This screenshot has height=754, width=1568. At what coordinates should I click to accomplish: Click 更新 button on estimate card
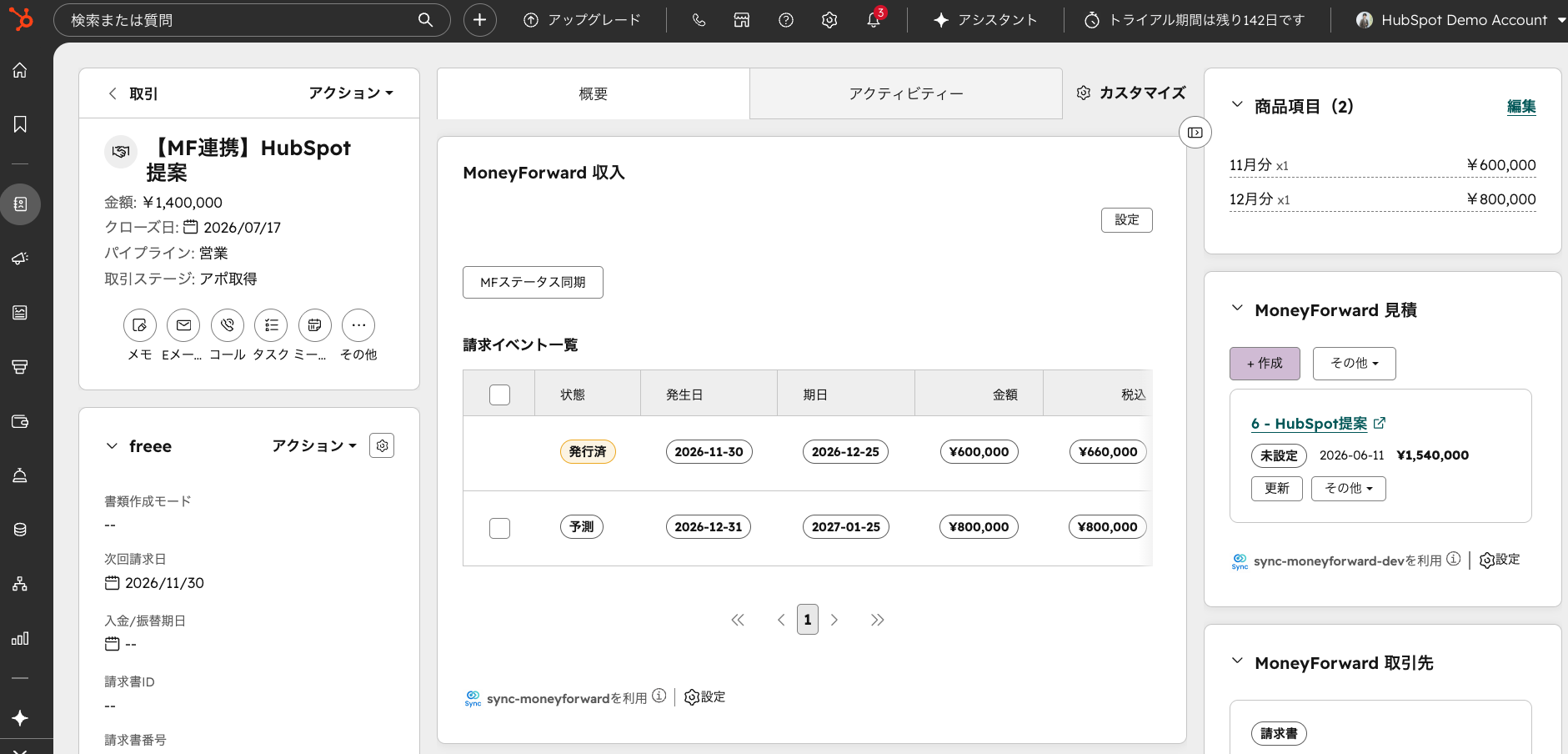(1276, 489)
